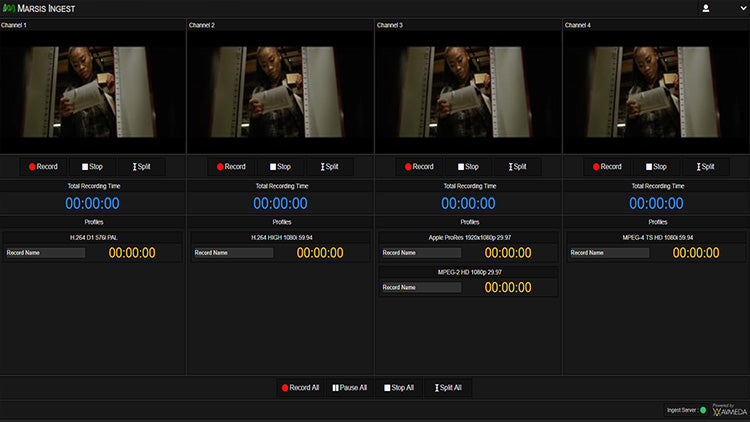This screenshot has height=422, width=750.
Task: Hit Stop under Channel 4 preview
Action: pos(658,167)
